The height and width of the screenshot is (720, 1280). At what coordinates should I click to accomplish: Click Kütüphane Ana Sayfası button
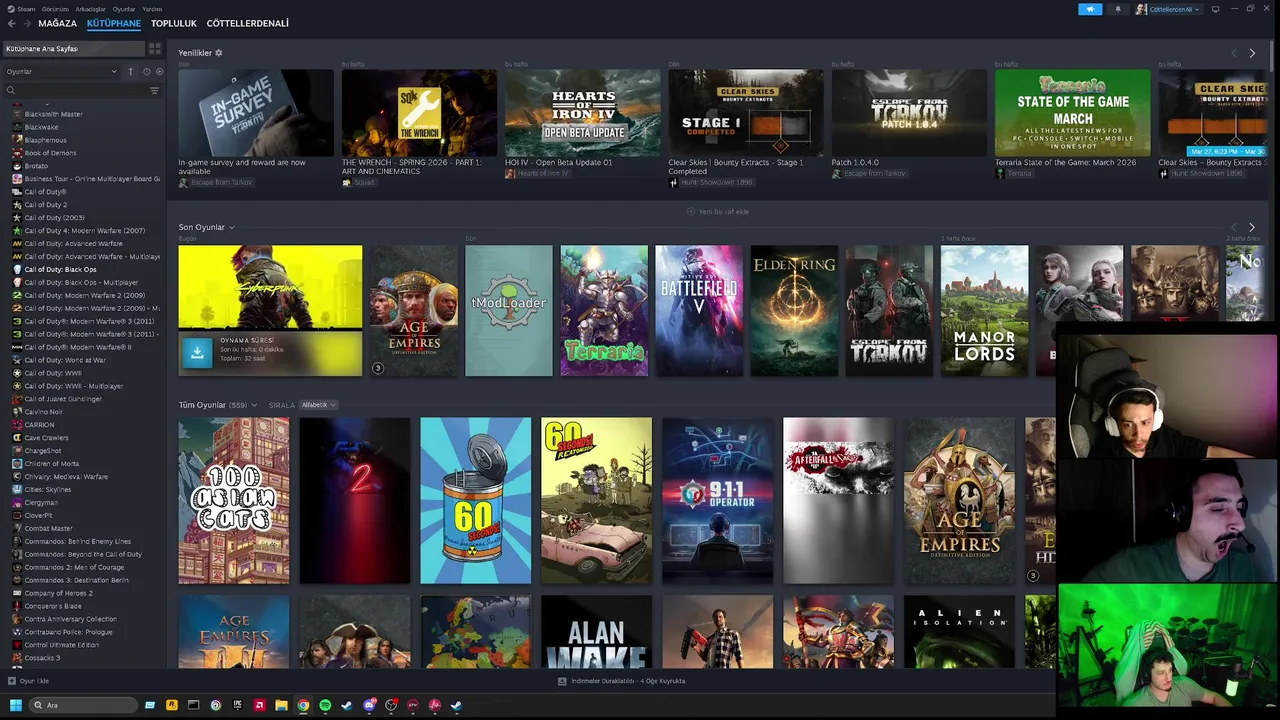[x=75, y=48]
